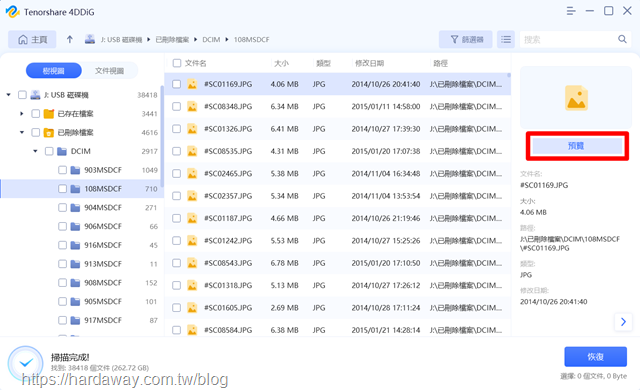Sort by the path column header
The image size is (640, 390).
click(440, 63)
